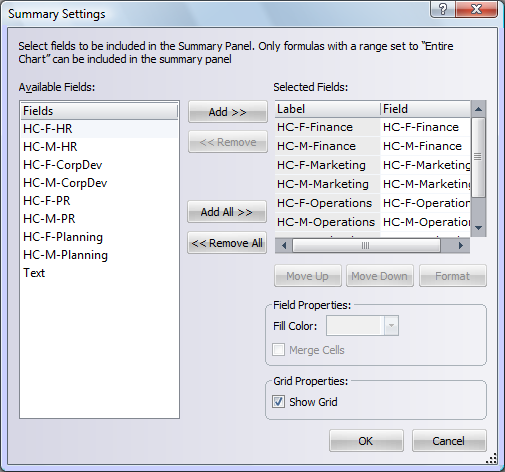
Task: Click the scroll left arrow under Selected Fields
Action: tap(284, 246)
